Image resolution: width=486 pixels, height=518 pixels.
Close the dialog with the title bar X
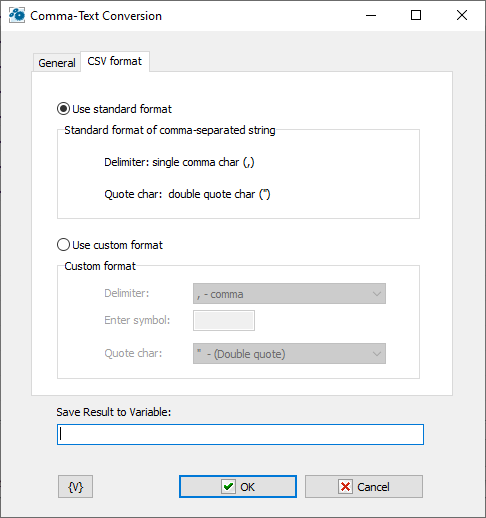point(462,15)
